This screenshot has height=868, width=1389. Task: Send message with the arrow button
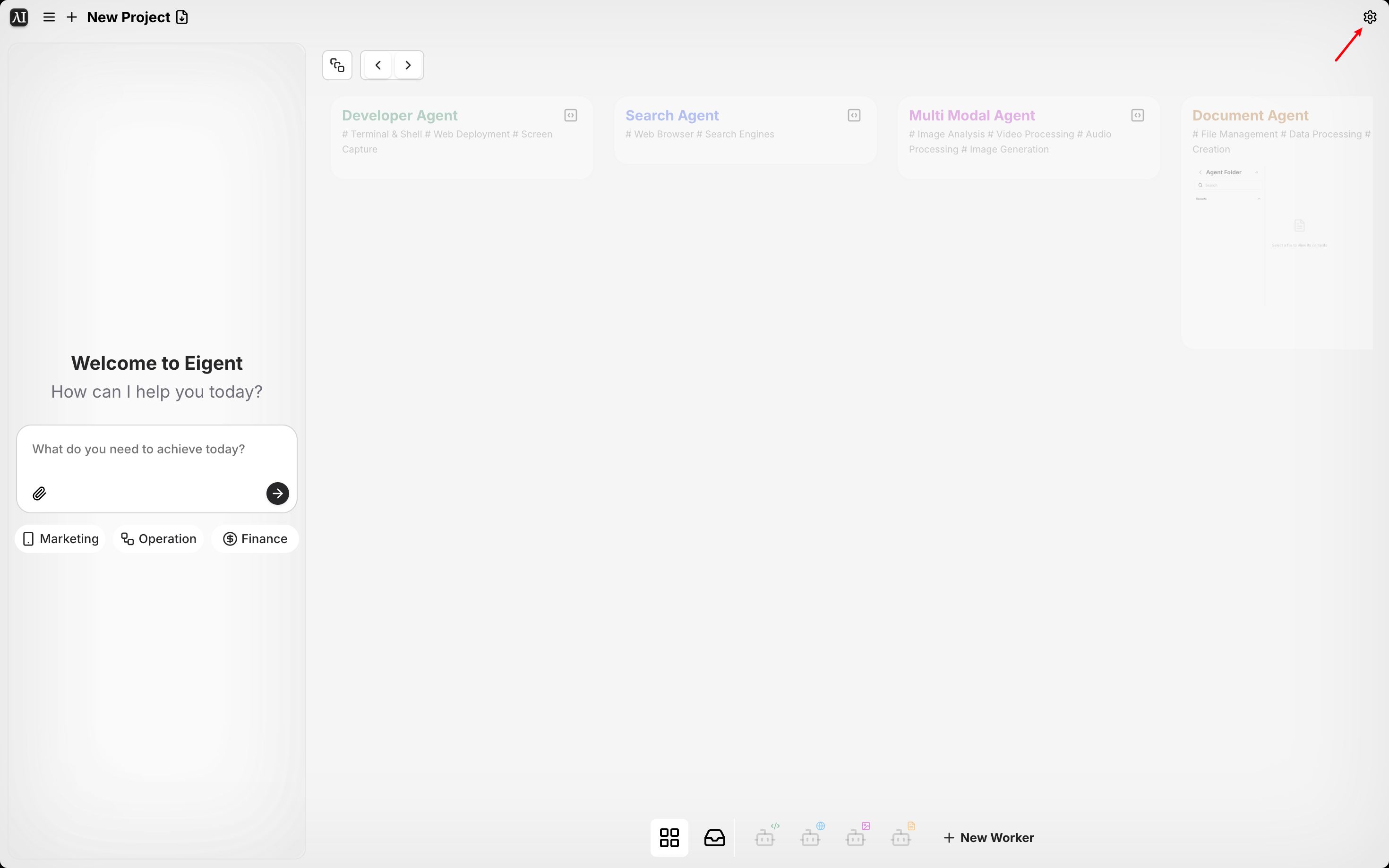tap(277, 493)
